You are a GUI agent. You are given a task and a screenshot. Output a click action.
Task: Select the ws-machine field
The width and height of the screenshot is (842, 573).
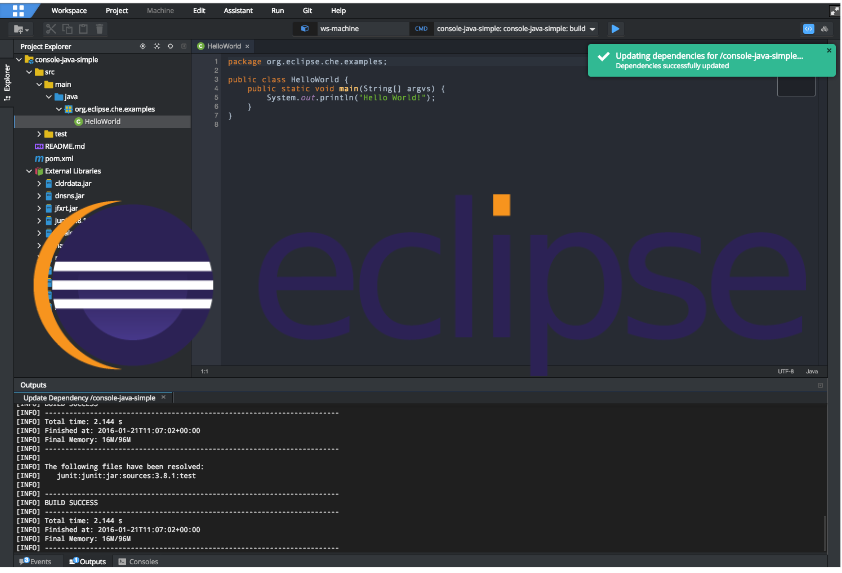pyautogui.click(x=361, y=28)
